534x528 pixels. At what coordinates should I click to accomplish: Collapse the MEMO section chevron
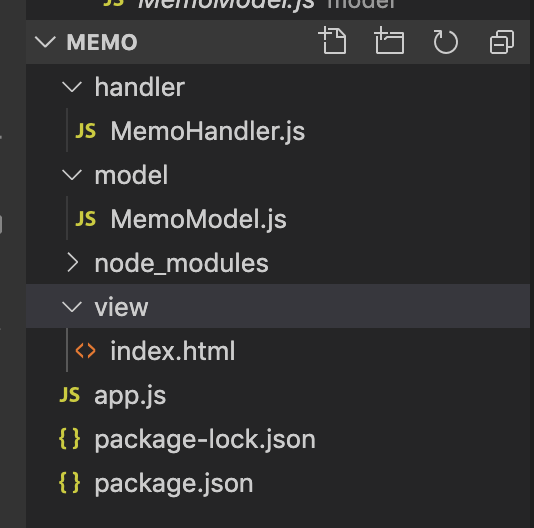click(x=45, y=42)
